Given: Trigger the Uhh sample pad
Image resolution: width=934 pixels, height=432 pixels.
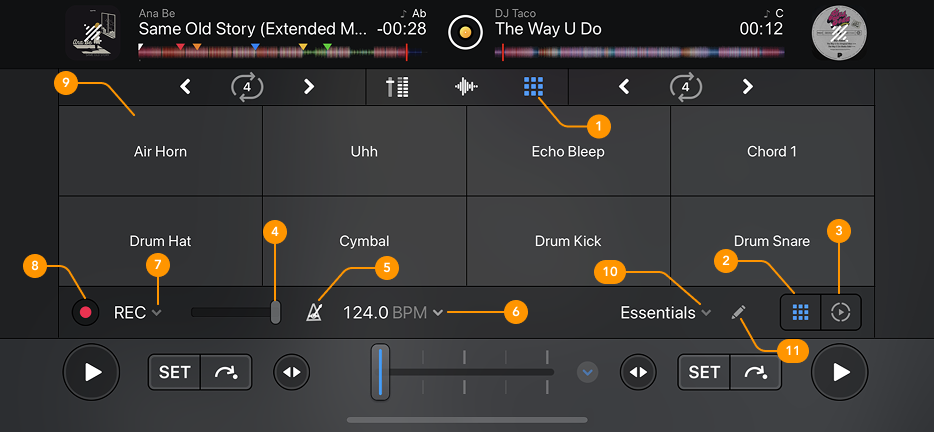Looking at the screenshot, I should click(x=364, y=151).
